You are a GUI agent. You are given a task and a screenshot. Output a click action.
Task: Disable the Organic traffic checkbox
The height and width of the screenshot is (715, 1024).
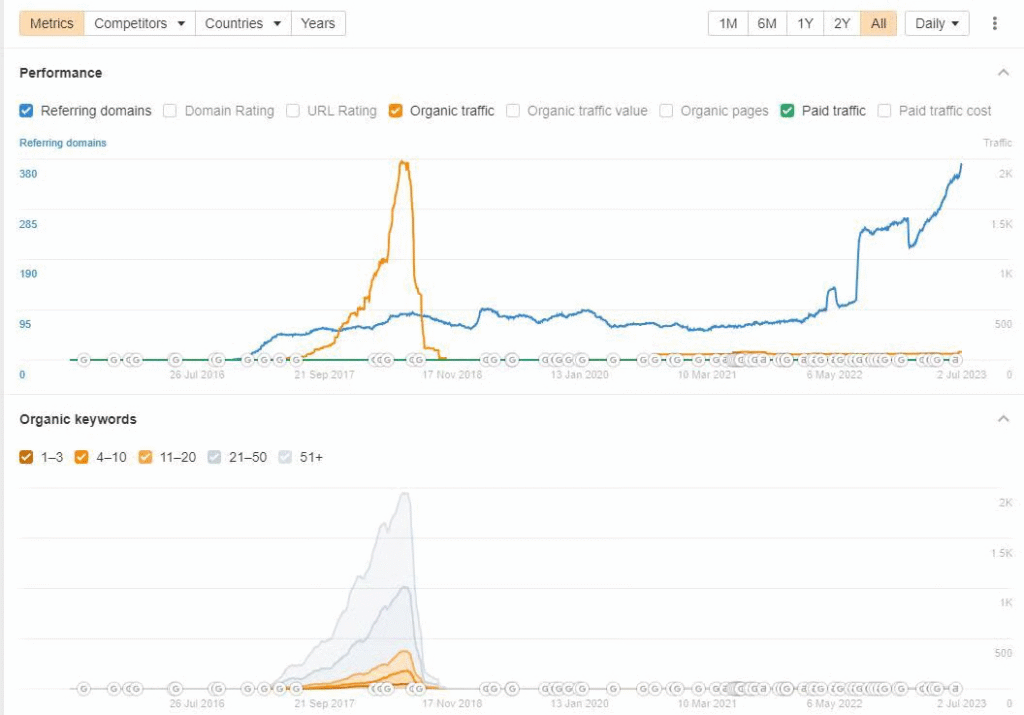click(x=396, y=111)
